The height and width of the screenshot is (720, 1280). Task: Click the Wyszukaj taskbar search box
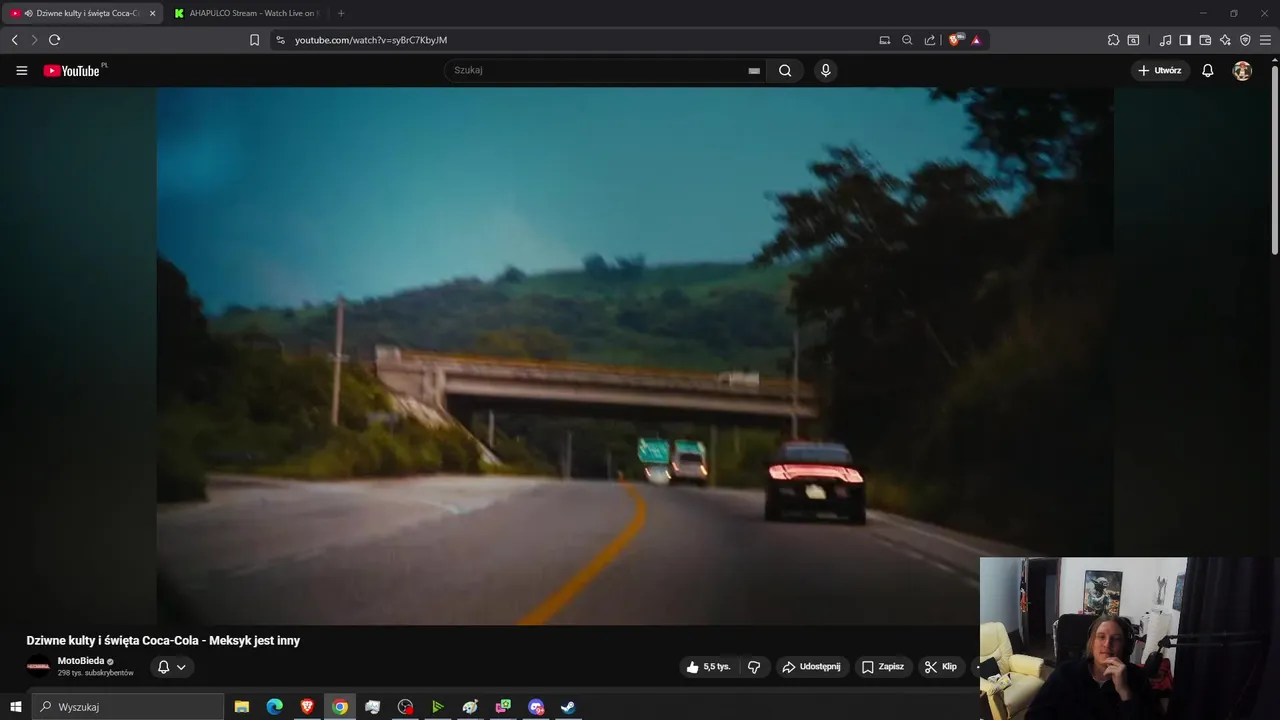tap(128, 707)
